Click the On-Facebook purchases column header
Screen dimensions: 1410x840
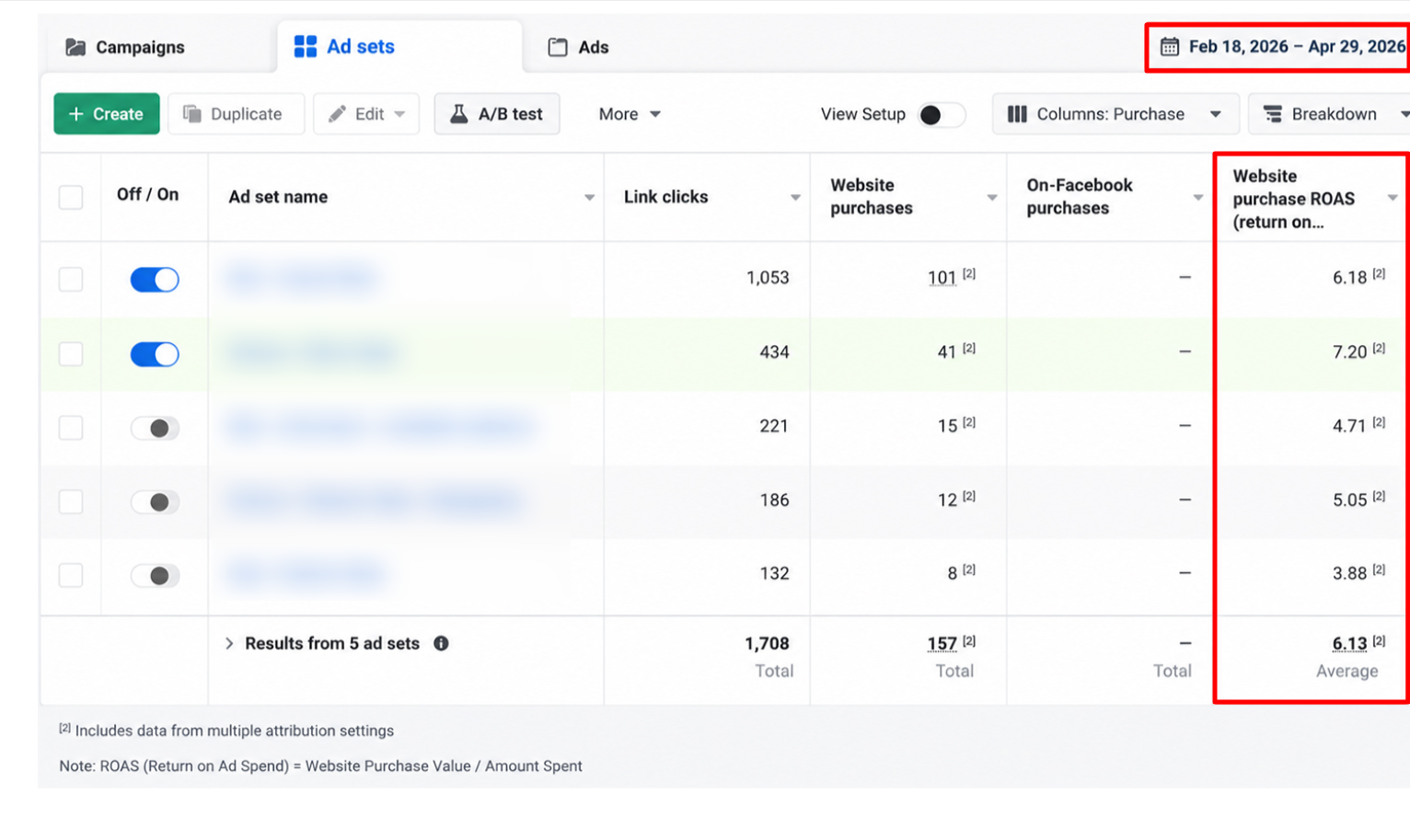tap(1080, 197)
